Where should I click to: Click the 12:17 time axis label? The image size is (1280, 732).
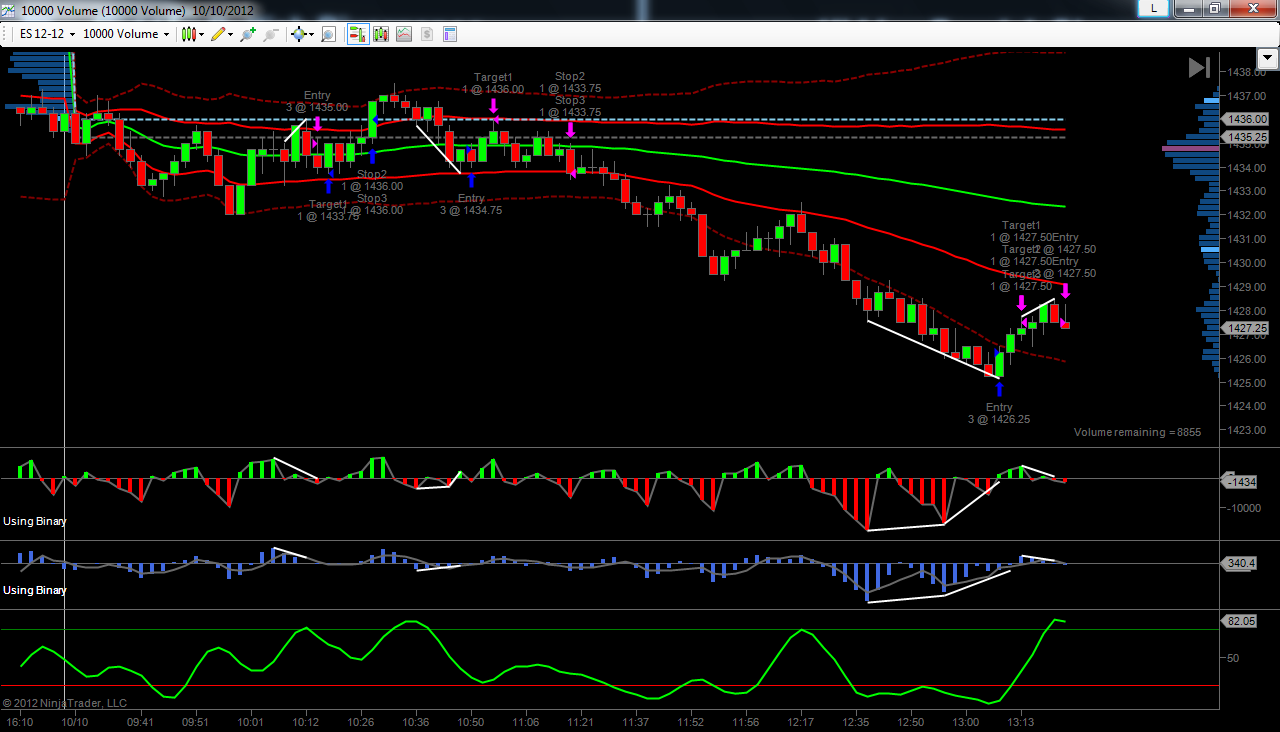click(x=800, y=722)
